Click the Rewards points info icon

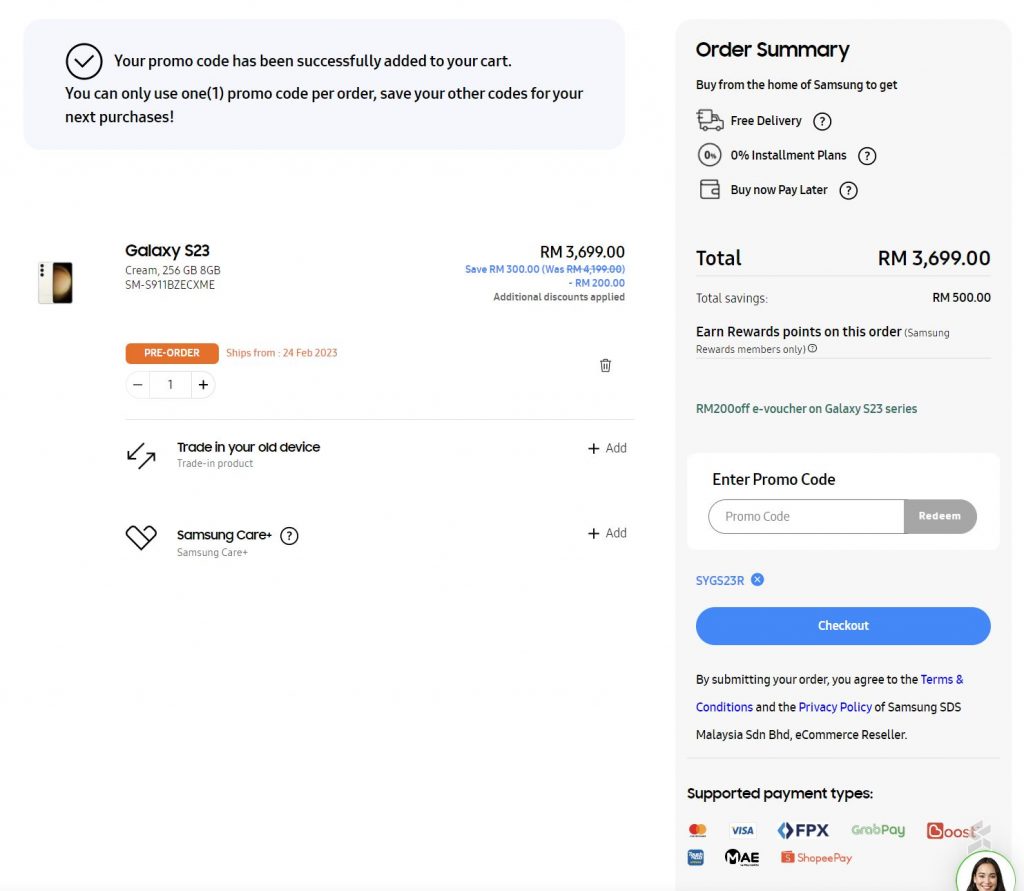[812, 349]
